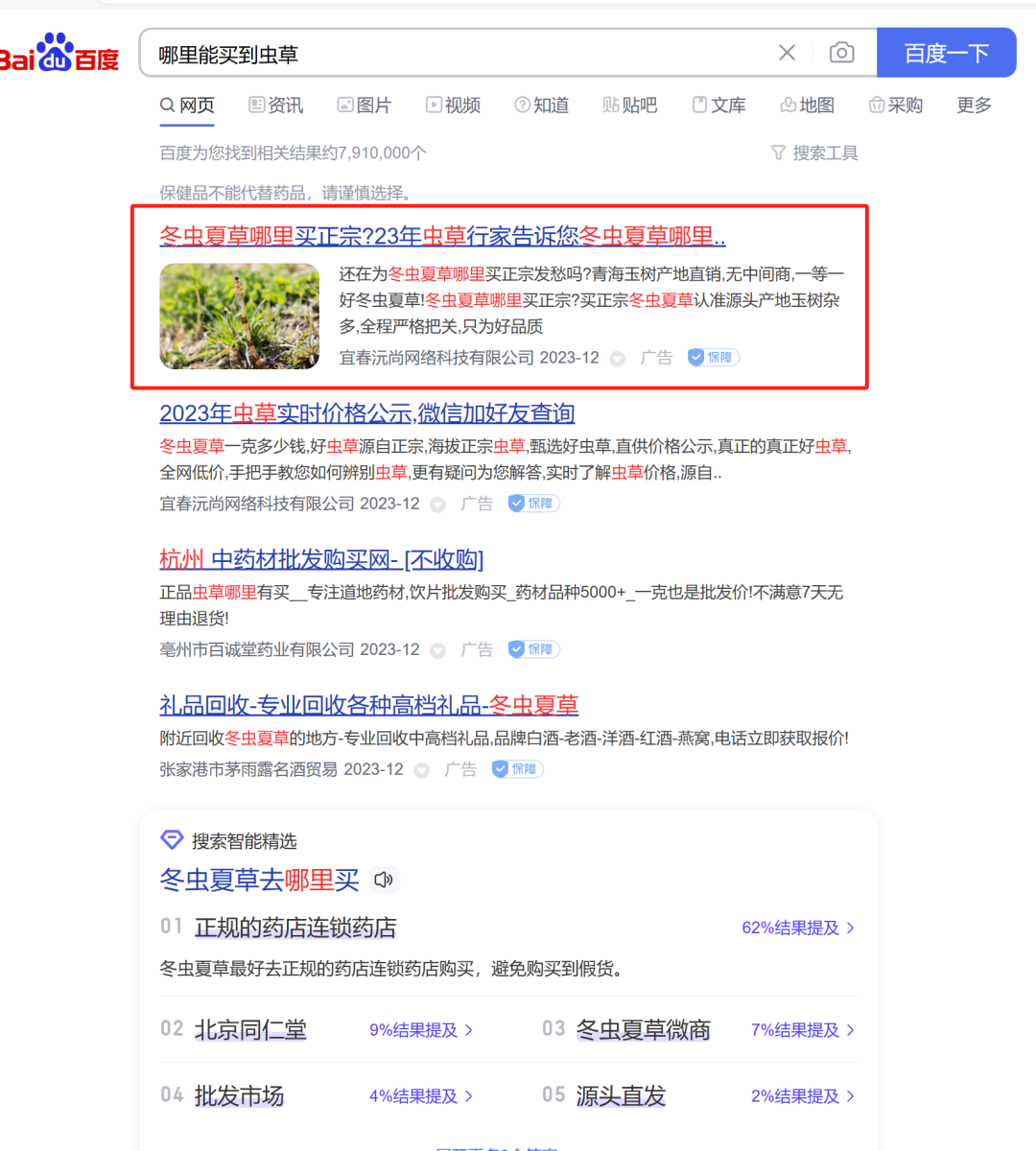This screenshot has width=1036, height=1151.
Task: Open 正规的药店连锁药店 answer item
Action: [x=295, y=928]
